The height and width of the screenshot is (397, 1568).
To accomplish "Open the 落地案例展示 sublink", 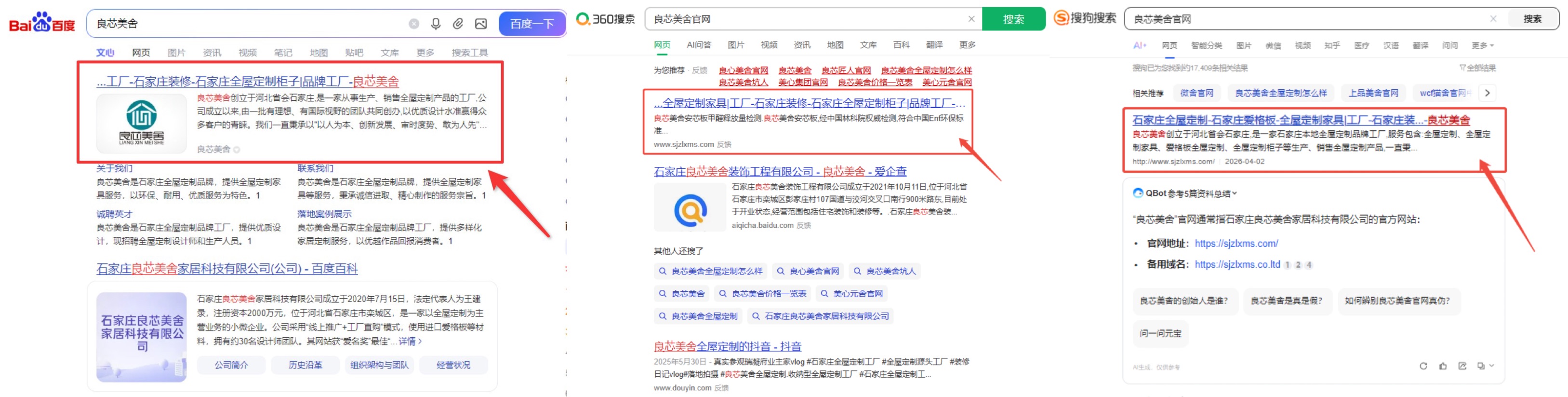I will [x=324, y=214].
